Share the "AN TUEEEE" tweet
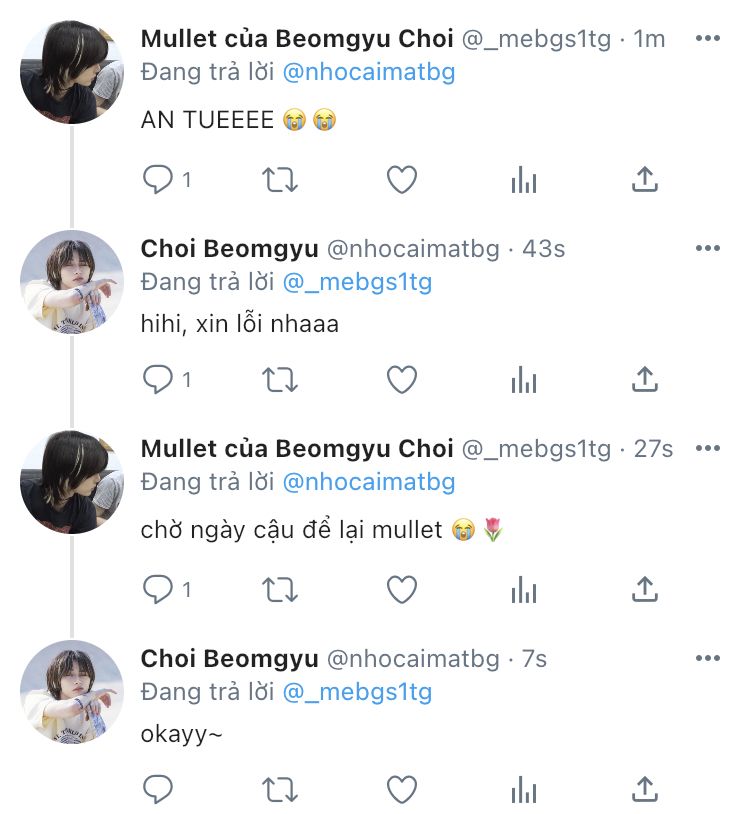The height and width of the screenshot is (814, 750). click(646, 180)
